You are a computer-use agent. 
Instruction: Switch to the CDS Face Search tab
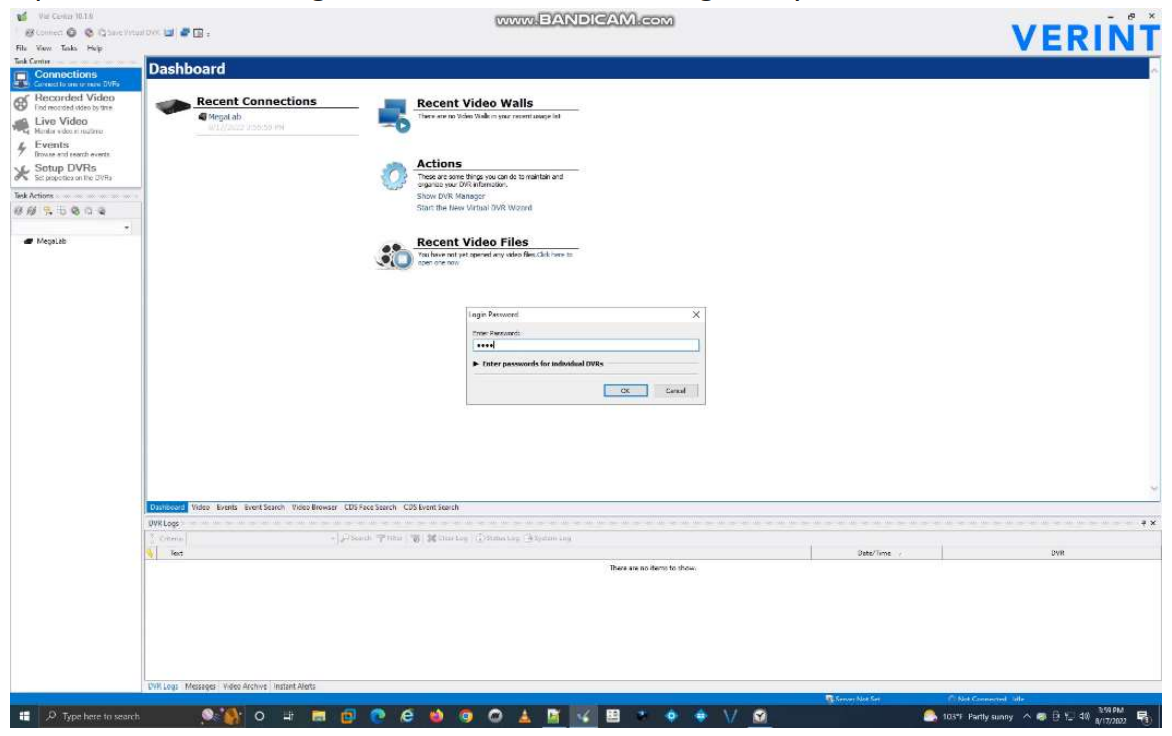point(370,507)
